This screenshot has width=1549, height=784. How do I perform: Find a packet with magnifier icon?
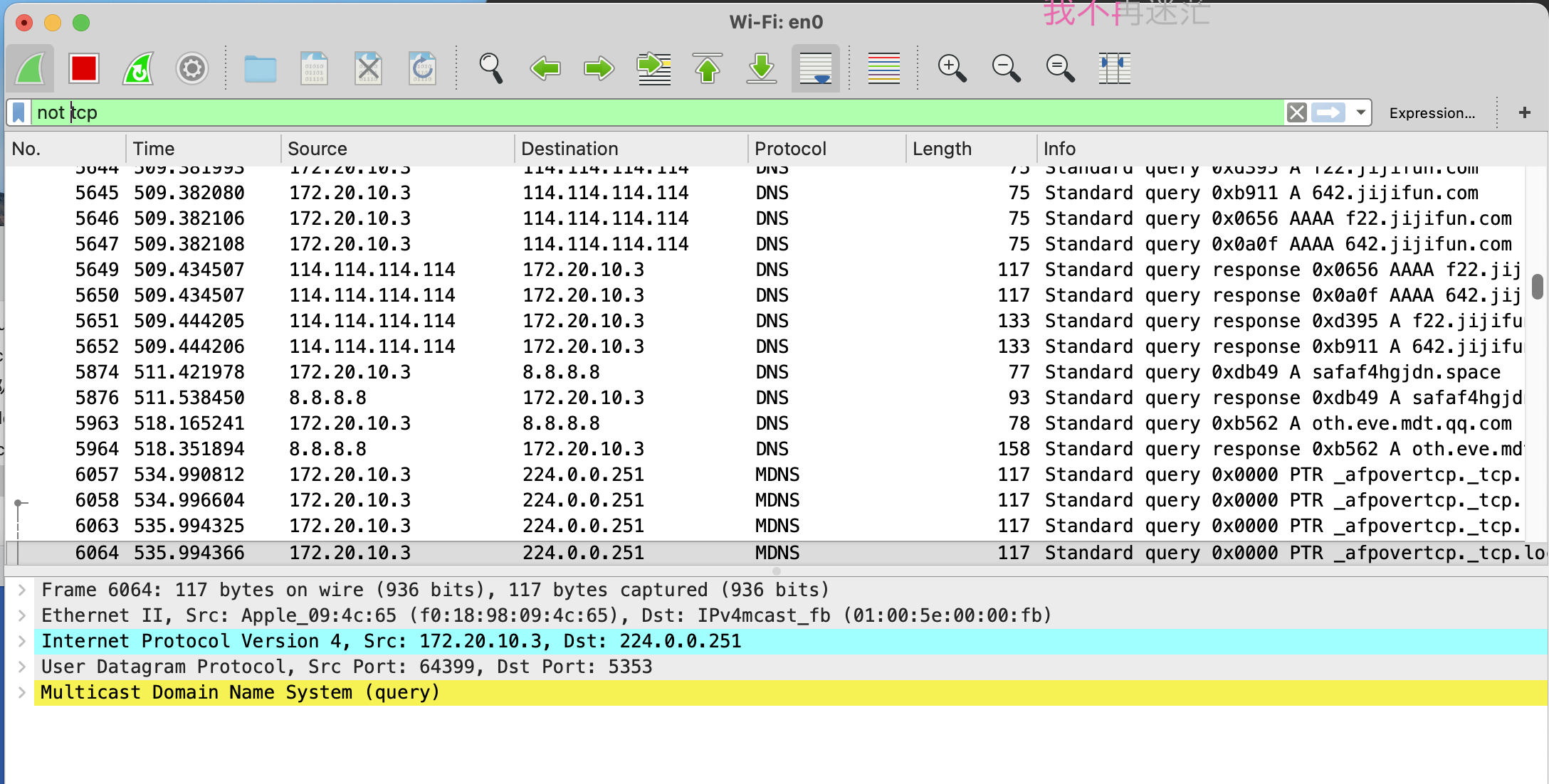491,69
